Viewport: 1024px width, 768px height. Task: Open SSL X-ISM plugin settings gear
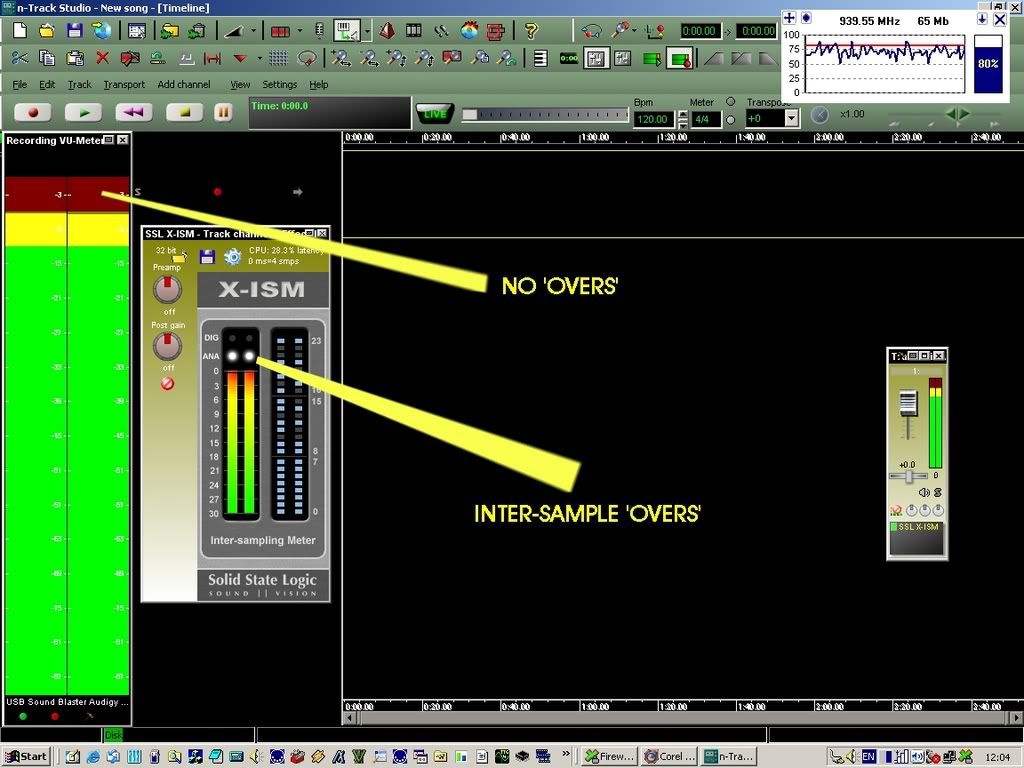click(x=232, y=257)
